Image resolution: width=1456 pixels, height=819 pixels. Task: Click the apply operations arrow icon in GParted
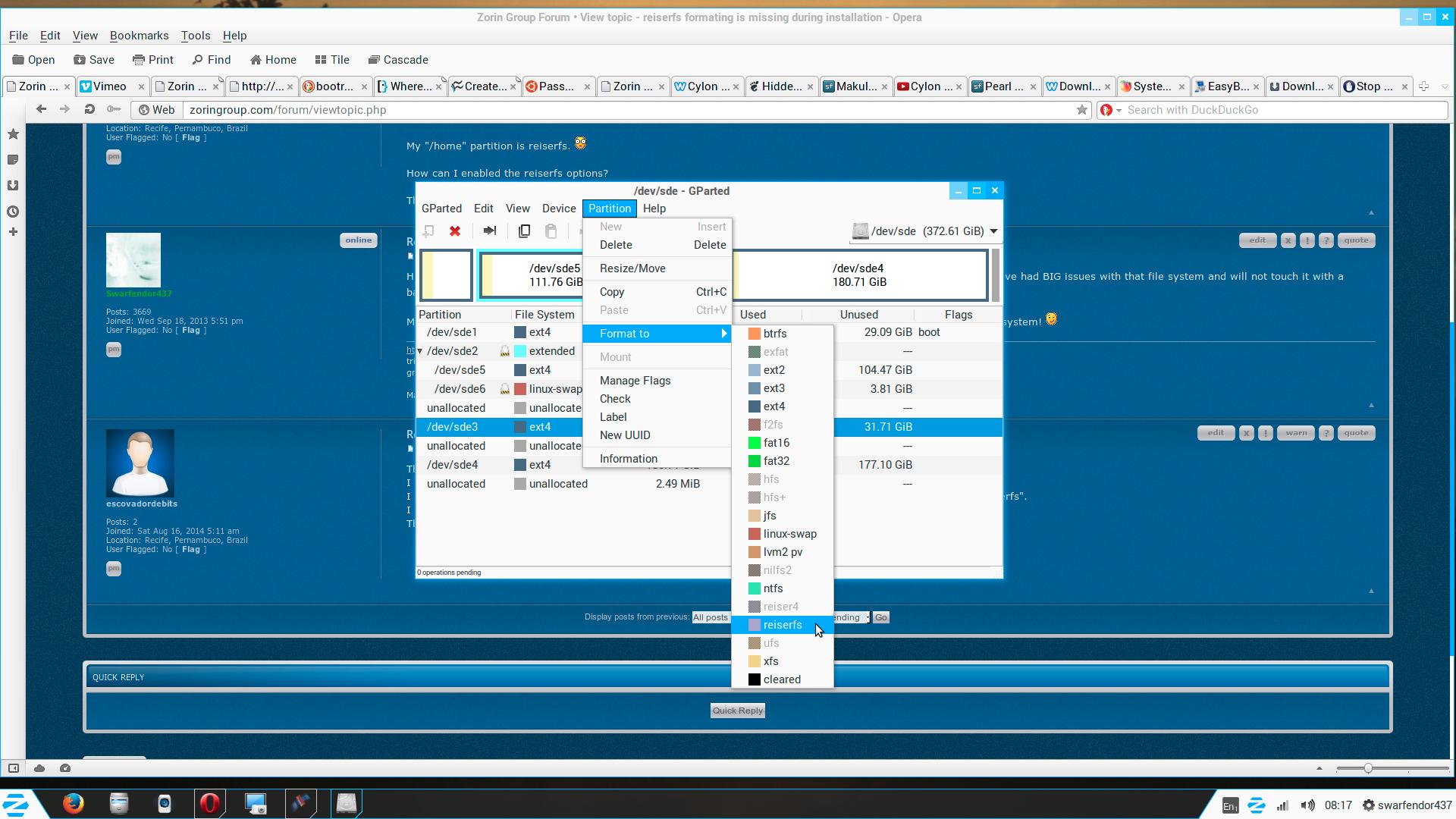click(x=490, y=231)
